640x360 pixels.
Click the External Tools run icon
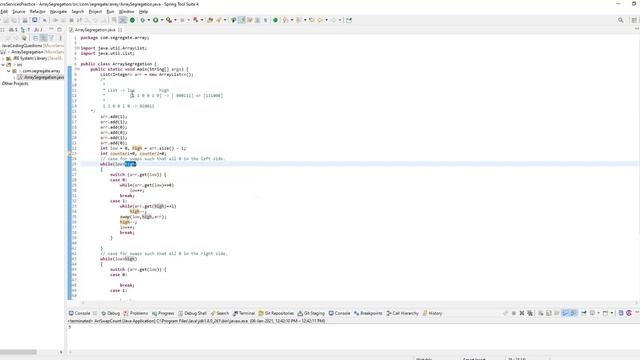point(169,20)
